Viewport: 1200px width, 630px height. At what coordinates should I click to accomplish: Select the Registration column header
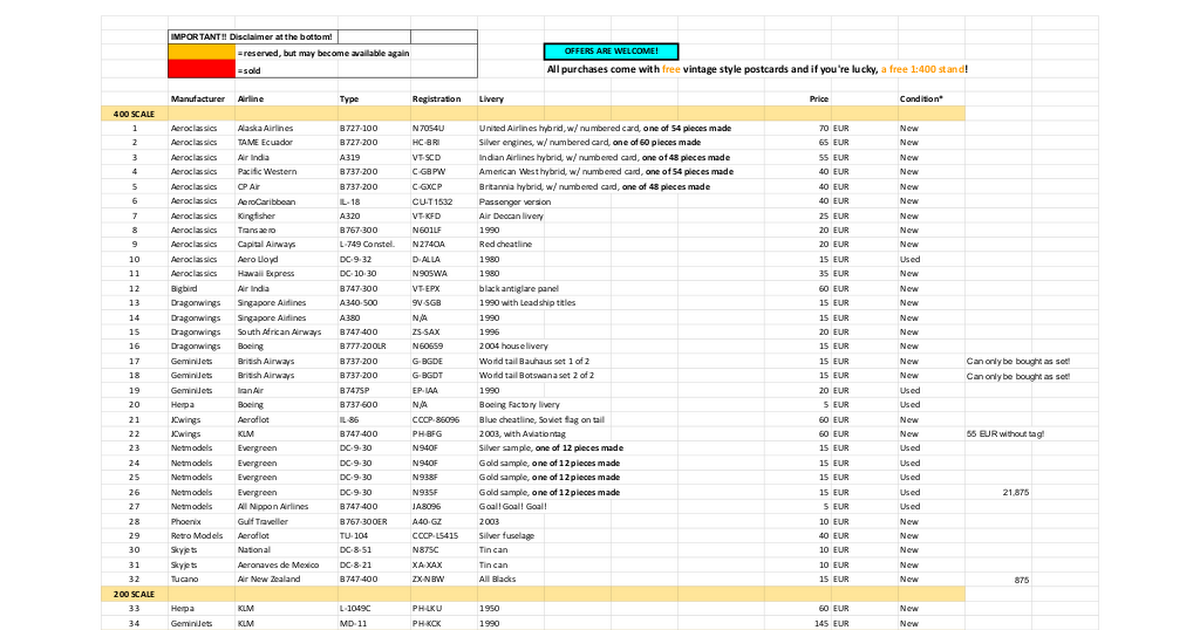(x=436, y=99)
